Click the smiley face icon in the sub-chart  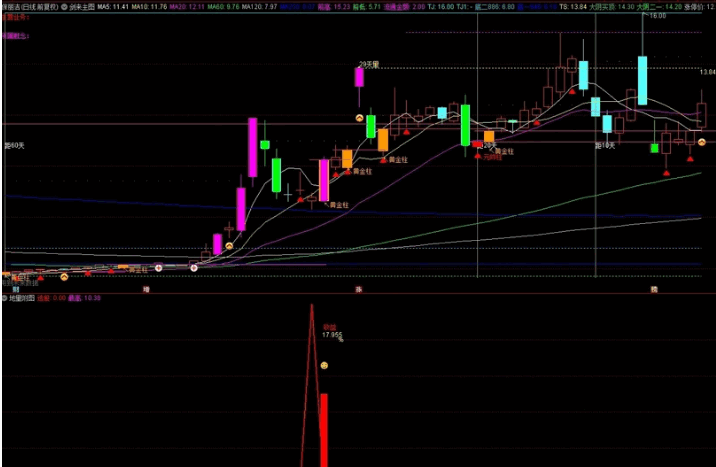coord(324,365)
